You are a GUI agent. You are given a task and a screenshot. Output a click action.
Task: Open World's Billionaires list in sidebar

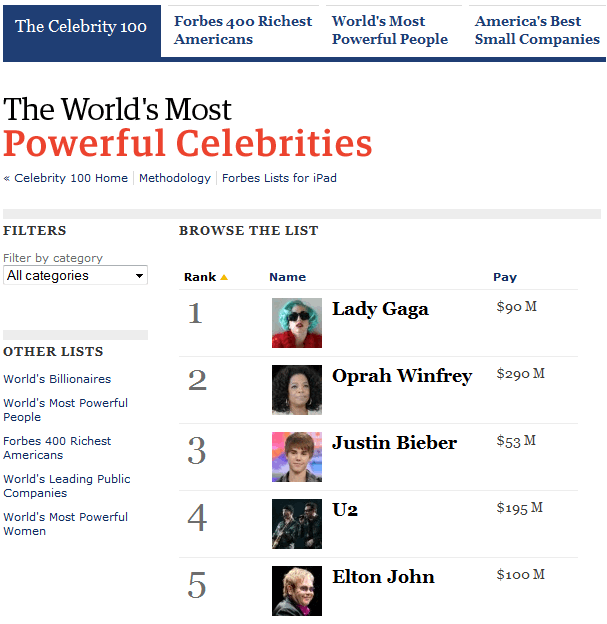(x=57, y=379)
